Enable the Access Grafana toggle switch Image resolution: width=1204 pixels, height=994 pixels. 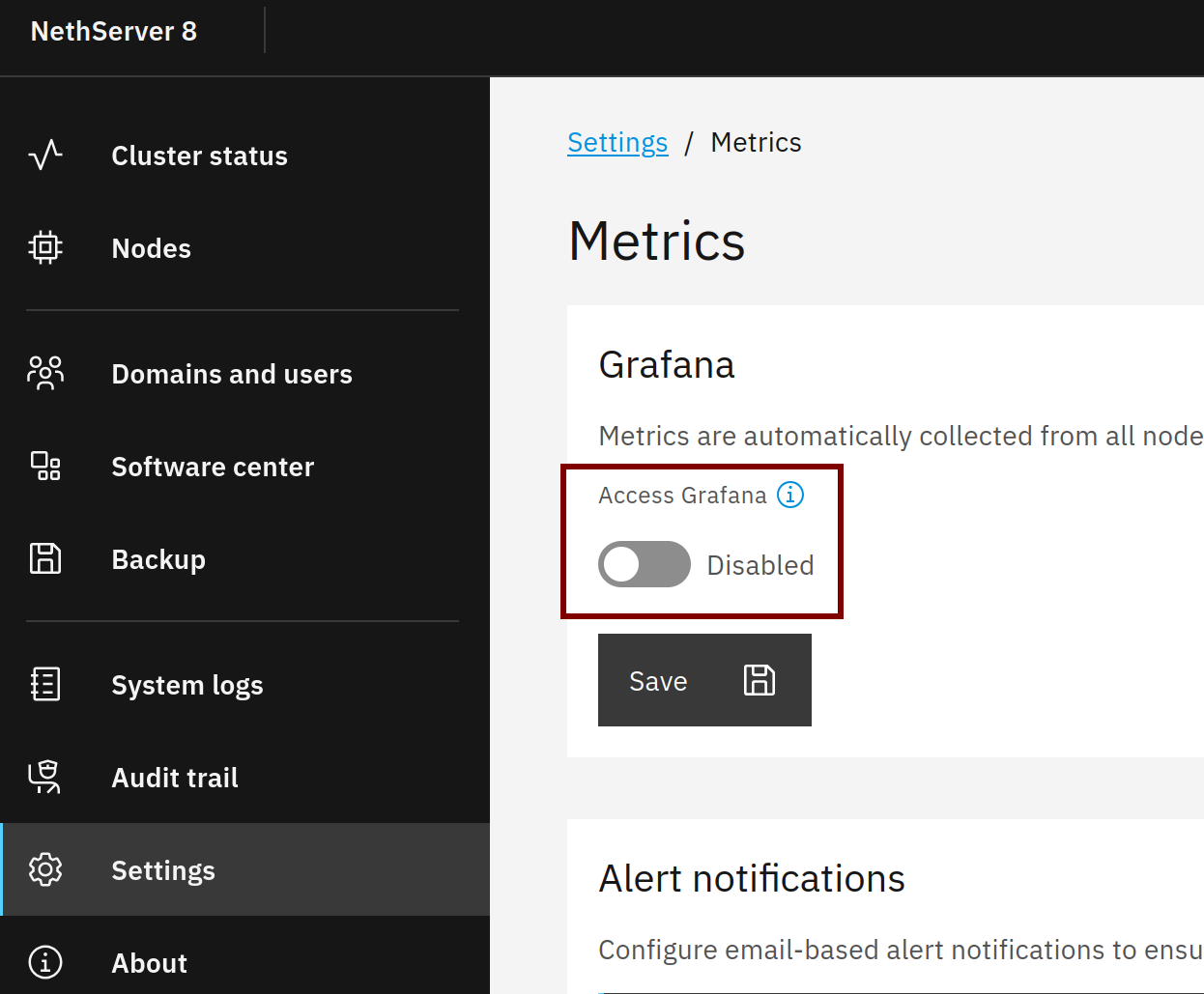pyautogui.click(x=645, y=564)
